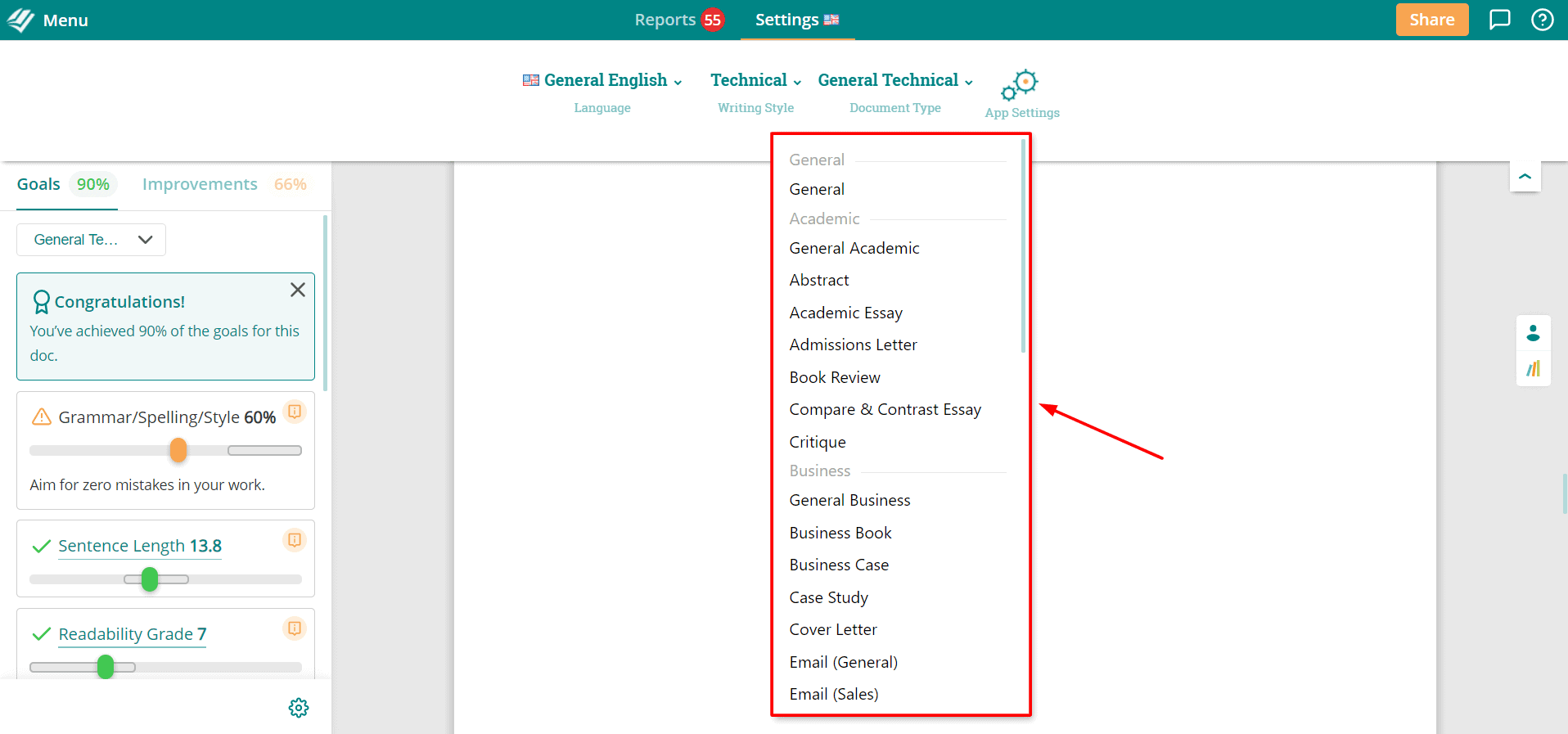Collapse the settings panel with the up chevron
This screenshot has width=1568, height=734.
tap(1525, 176)
